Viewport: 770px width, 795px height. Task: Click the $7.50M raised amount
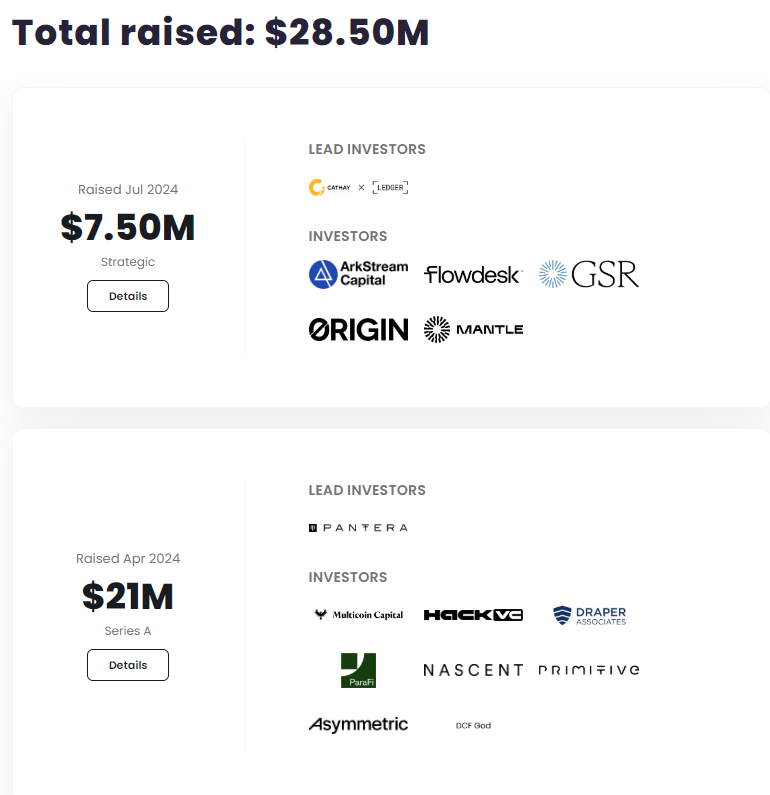tap(128, 228)
